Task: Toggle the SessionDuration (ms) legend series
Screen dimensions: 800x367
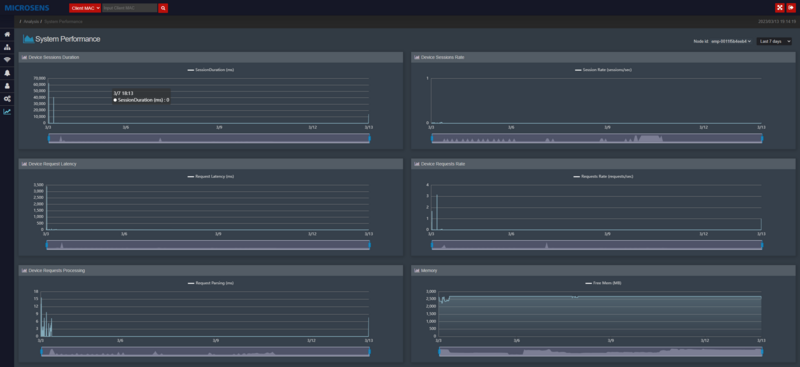Action: 211,69
